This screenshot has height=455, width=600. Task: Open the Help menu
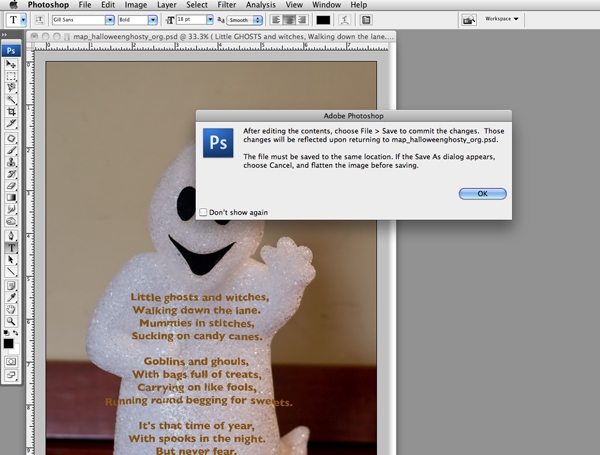tap(359, 5)
